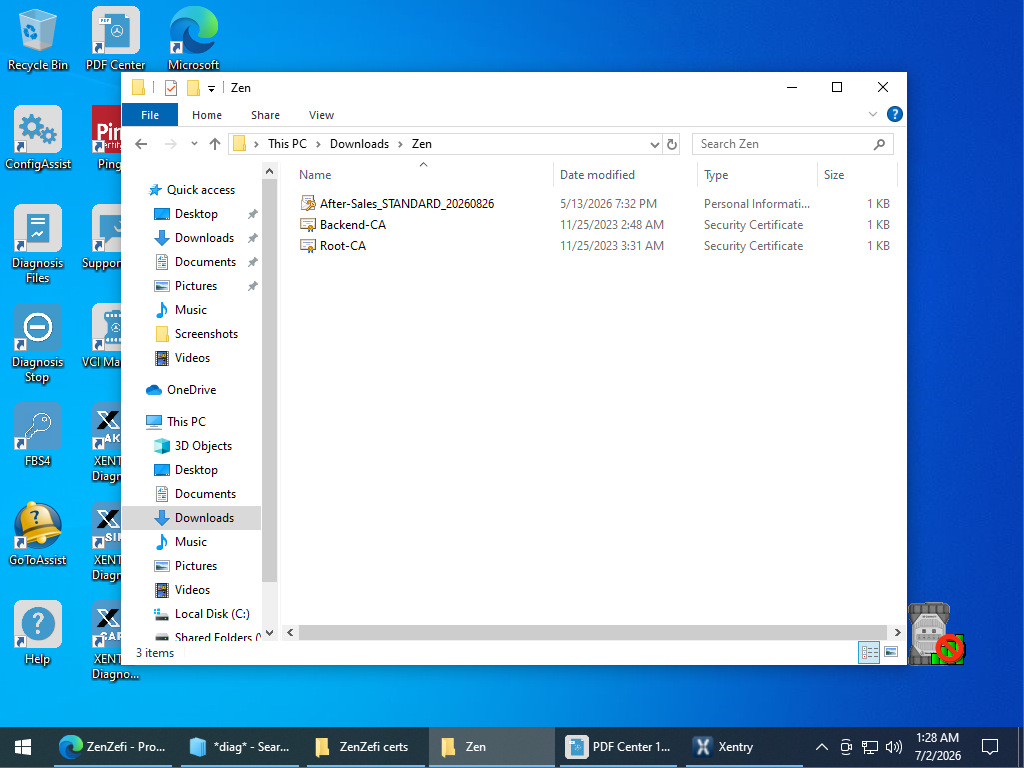Sort files by Type column

click(x=757, y=175)
